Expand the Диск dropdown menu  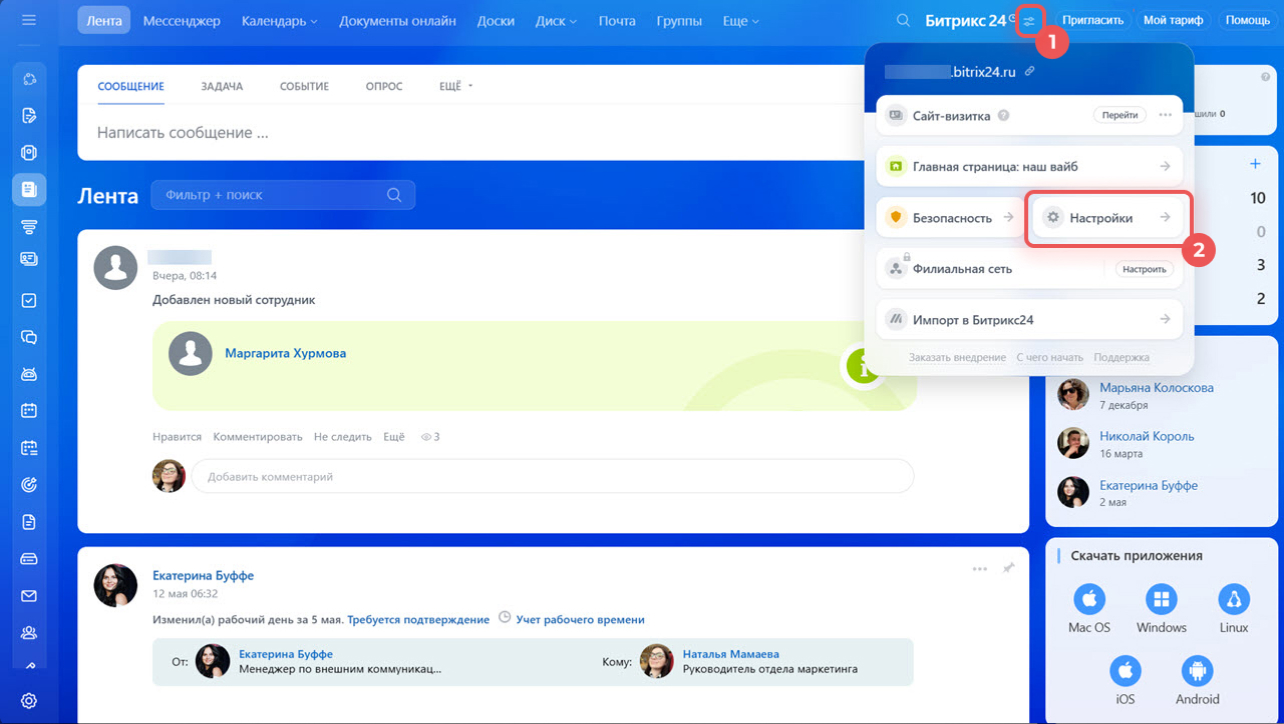(556, 21)
